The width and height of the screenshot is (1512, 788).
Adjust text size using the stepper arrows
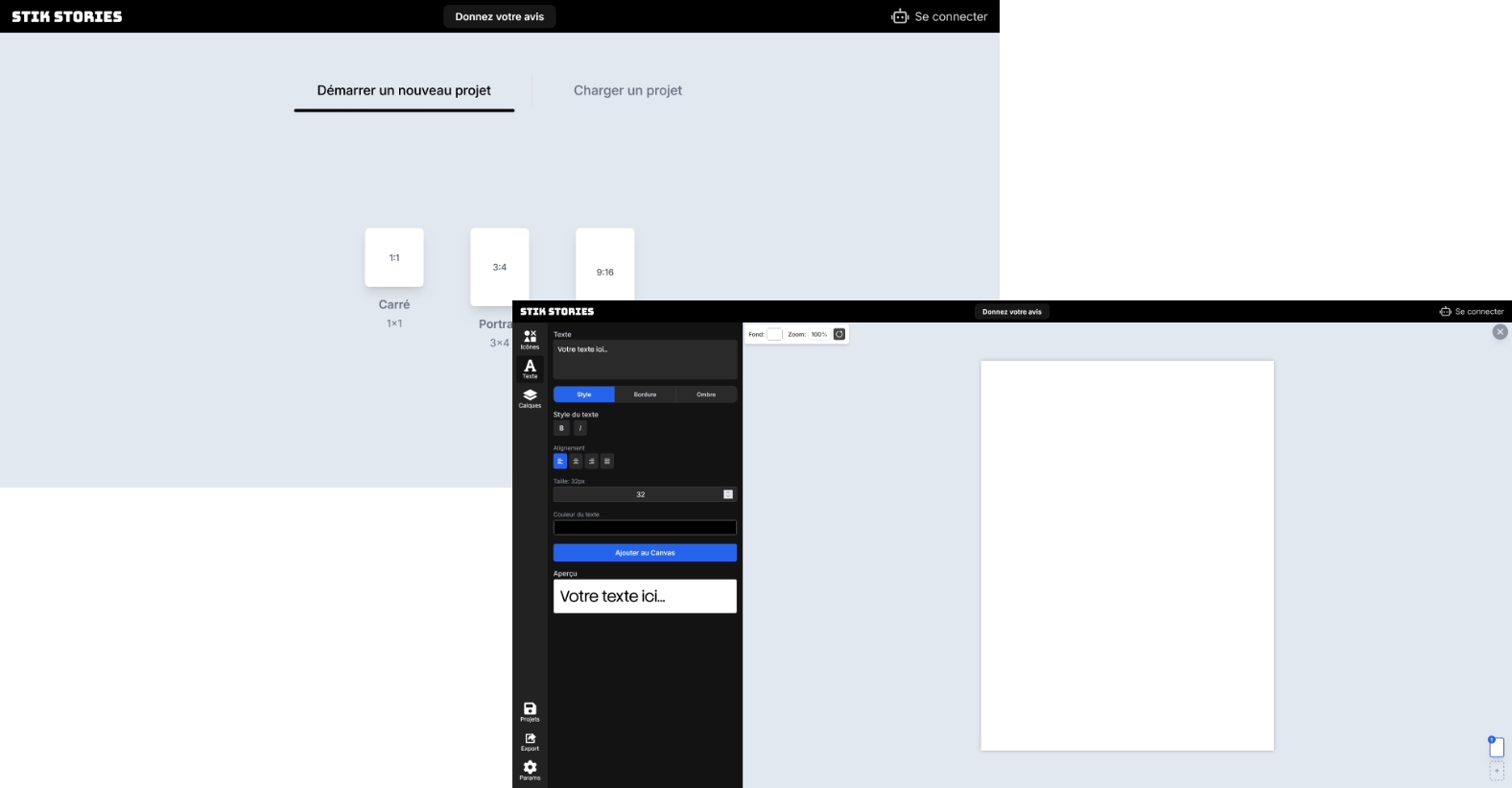coord(728,494)
